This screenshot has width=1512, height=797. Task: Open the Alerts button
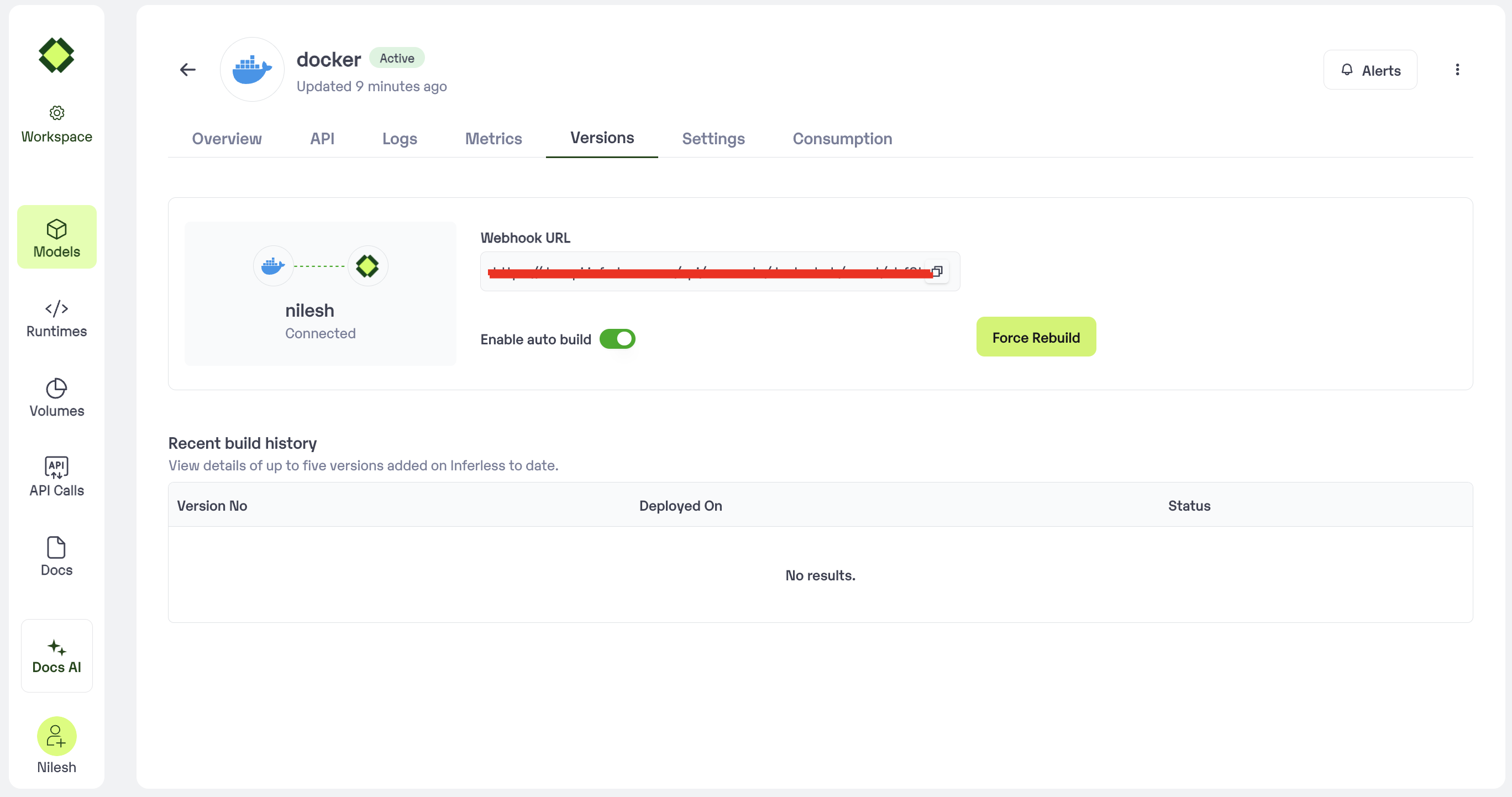tap(1370, 70)
